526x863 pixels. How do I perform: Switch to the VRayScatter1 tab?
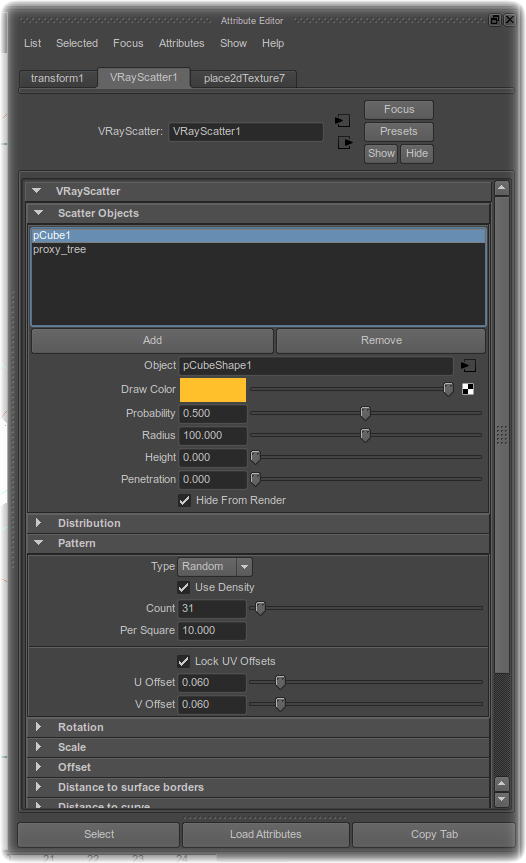coord(144,77)
